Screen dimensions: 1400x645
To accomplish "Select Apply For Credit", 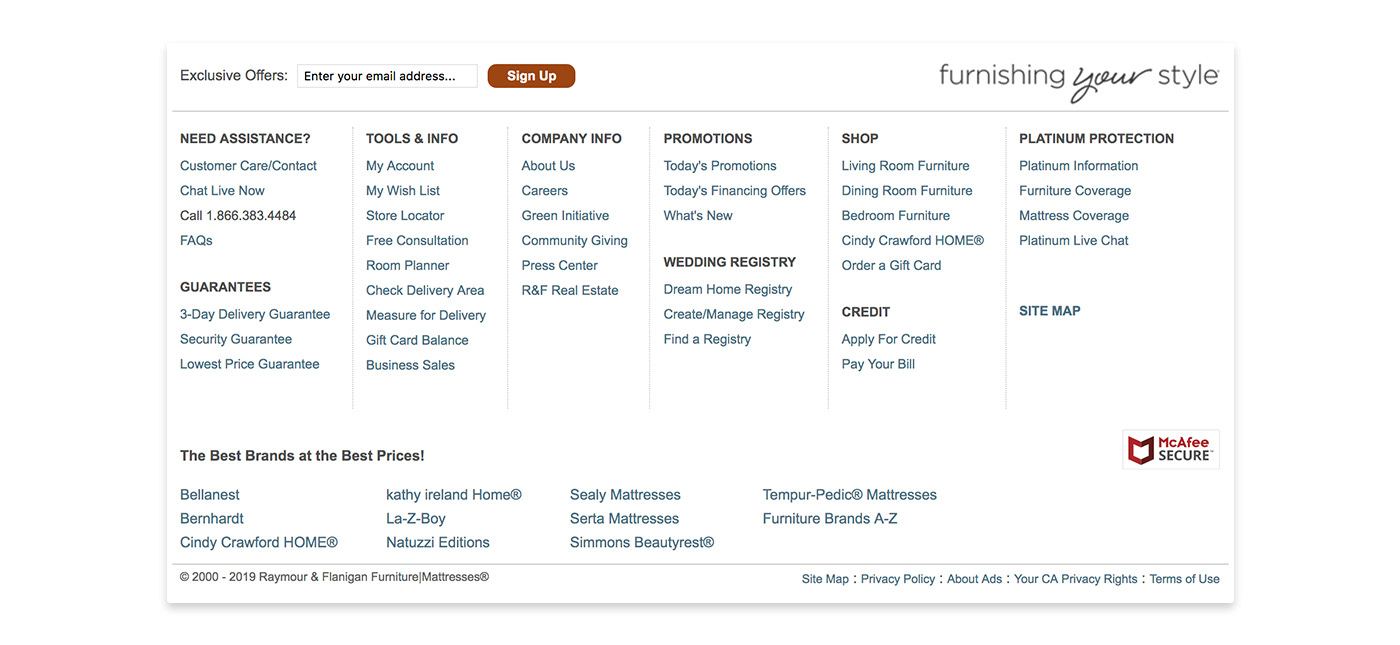I will pyautogui.click(x=889, y=340).
